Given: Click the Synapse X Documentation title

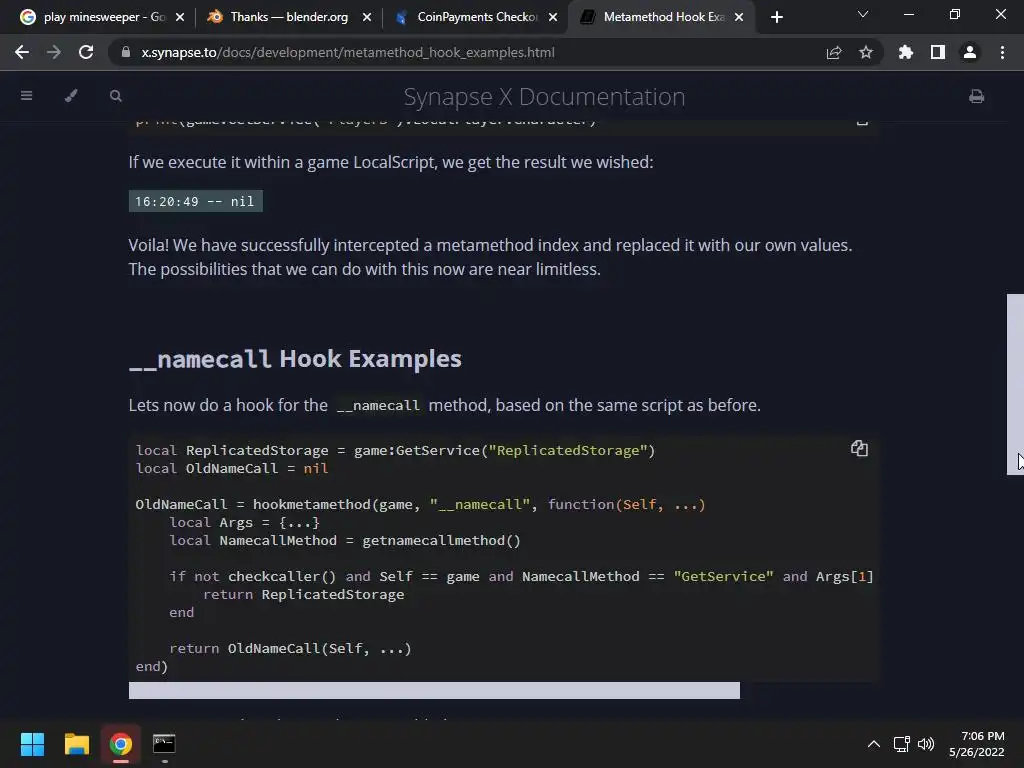Looking at the screenshot, I should 544,97.
